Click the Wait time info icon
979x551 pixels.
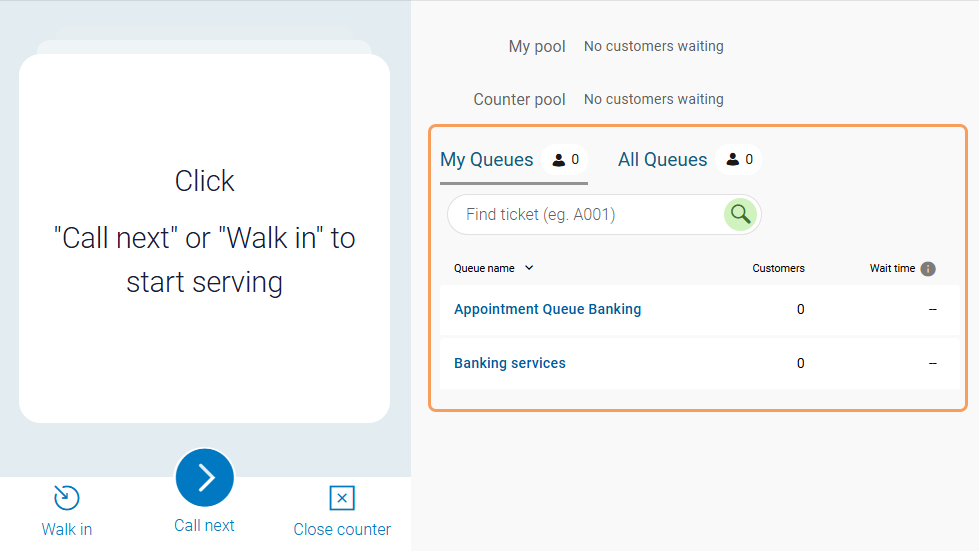(x=928, y=269)
